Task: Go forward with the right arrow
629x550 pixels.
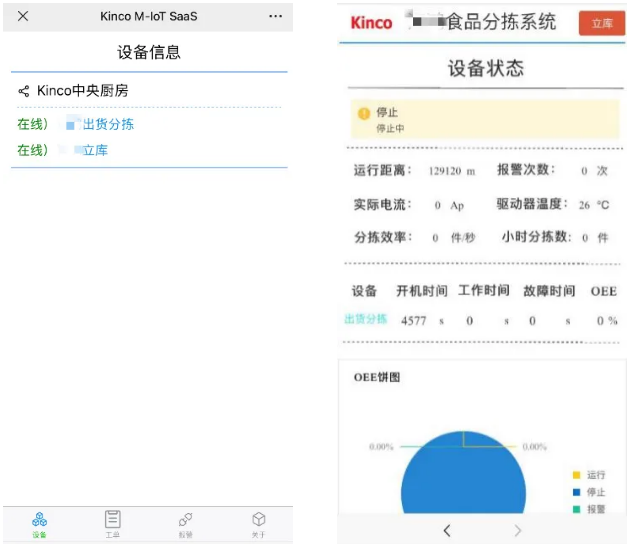Action: [518, 530]
